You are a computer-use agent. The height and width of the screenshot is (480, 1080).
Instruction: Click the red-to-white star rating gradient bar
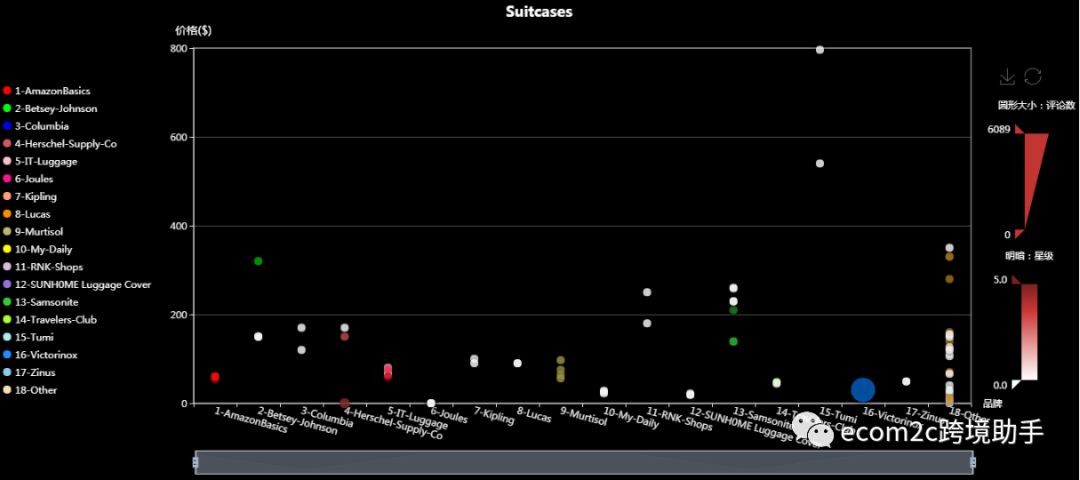(1029, 332)
